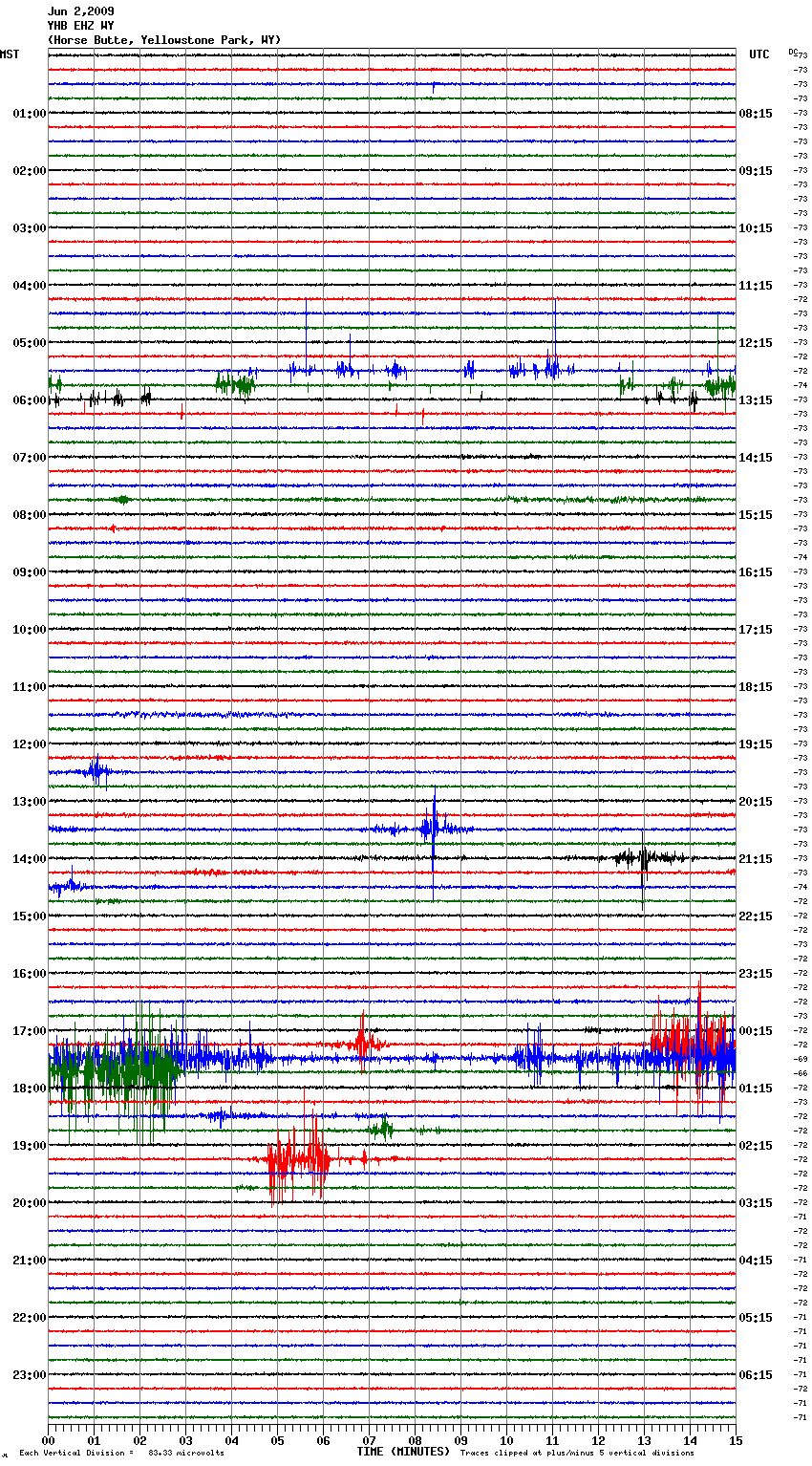This screenshot has height=1466, width=812.
Task: Click the 21:15 UTC time label
Action: coord(756,859)
